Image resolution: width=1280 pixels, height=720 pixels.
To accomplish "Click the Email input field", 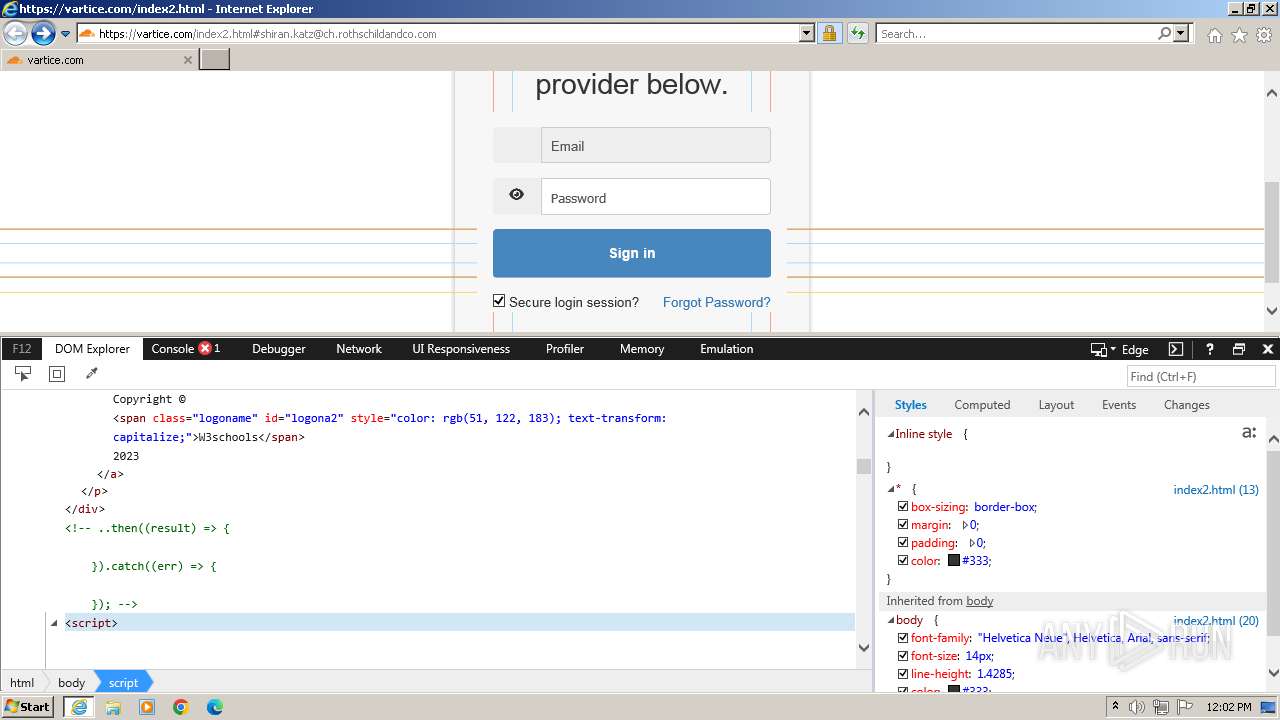I will point(656,145).
